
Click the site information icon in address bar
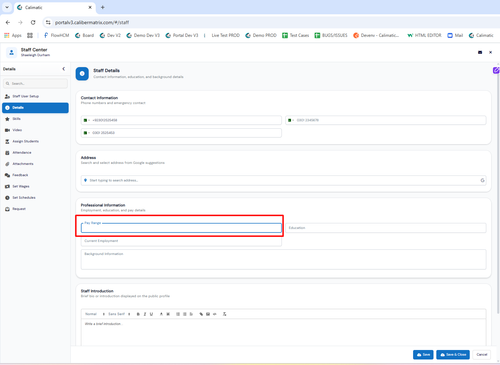pos(48,22)
